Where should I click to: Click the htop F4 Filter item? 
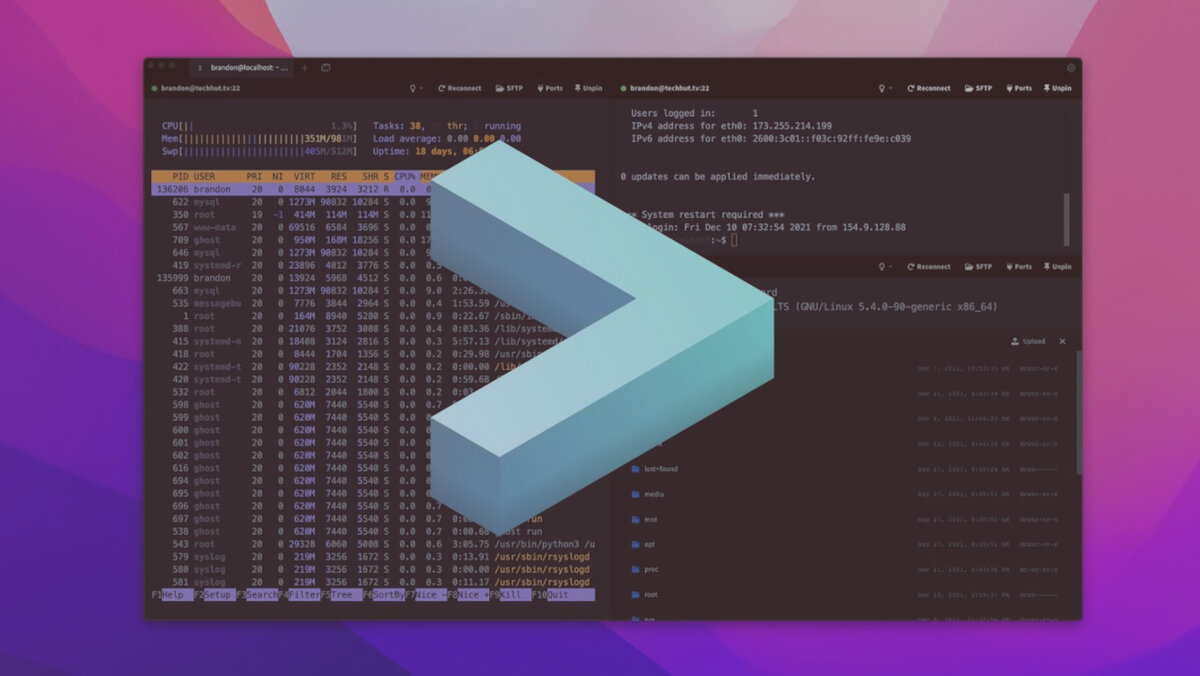click(298, 594)
